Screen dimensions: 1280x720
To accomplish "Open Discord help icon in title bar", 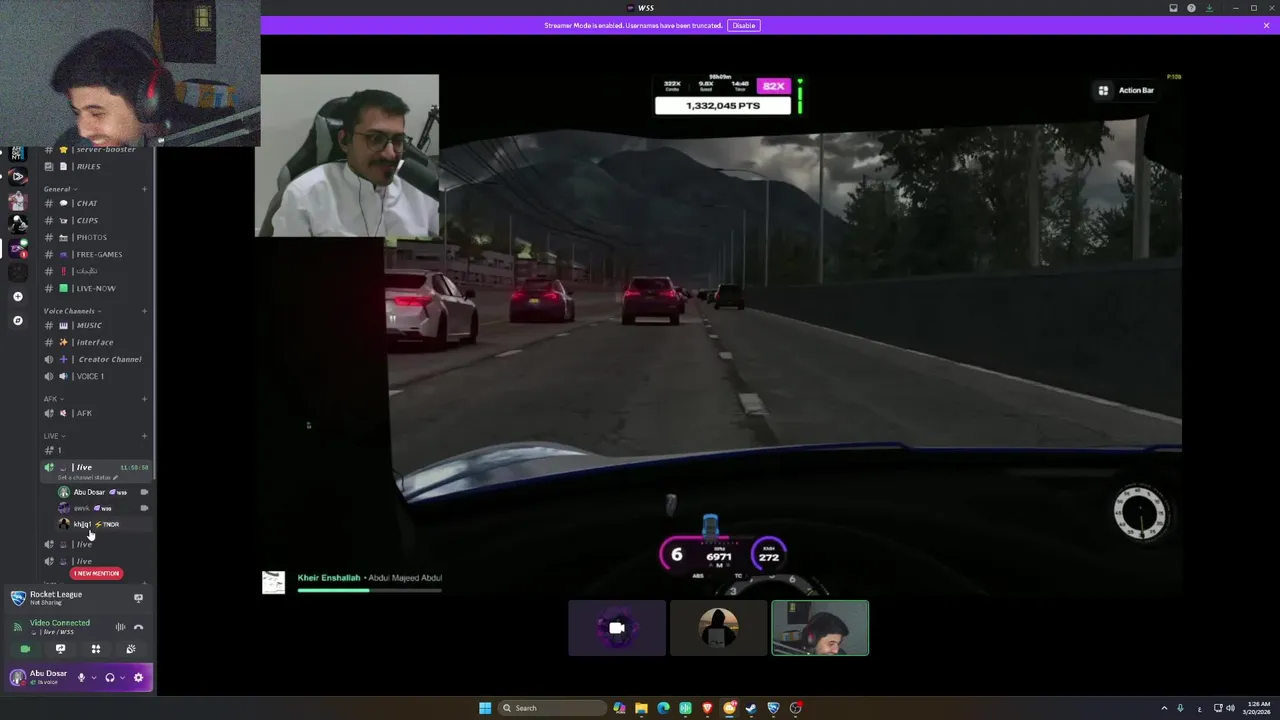I will 1191,8.
